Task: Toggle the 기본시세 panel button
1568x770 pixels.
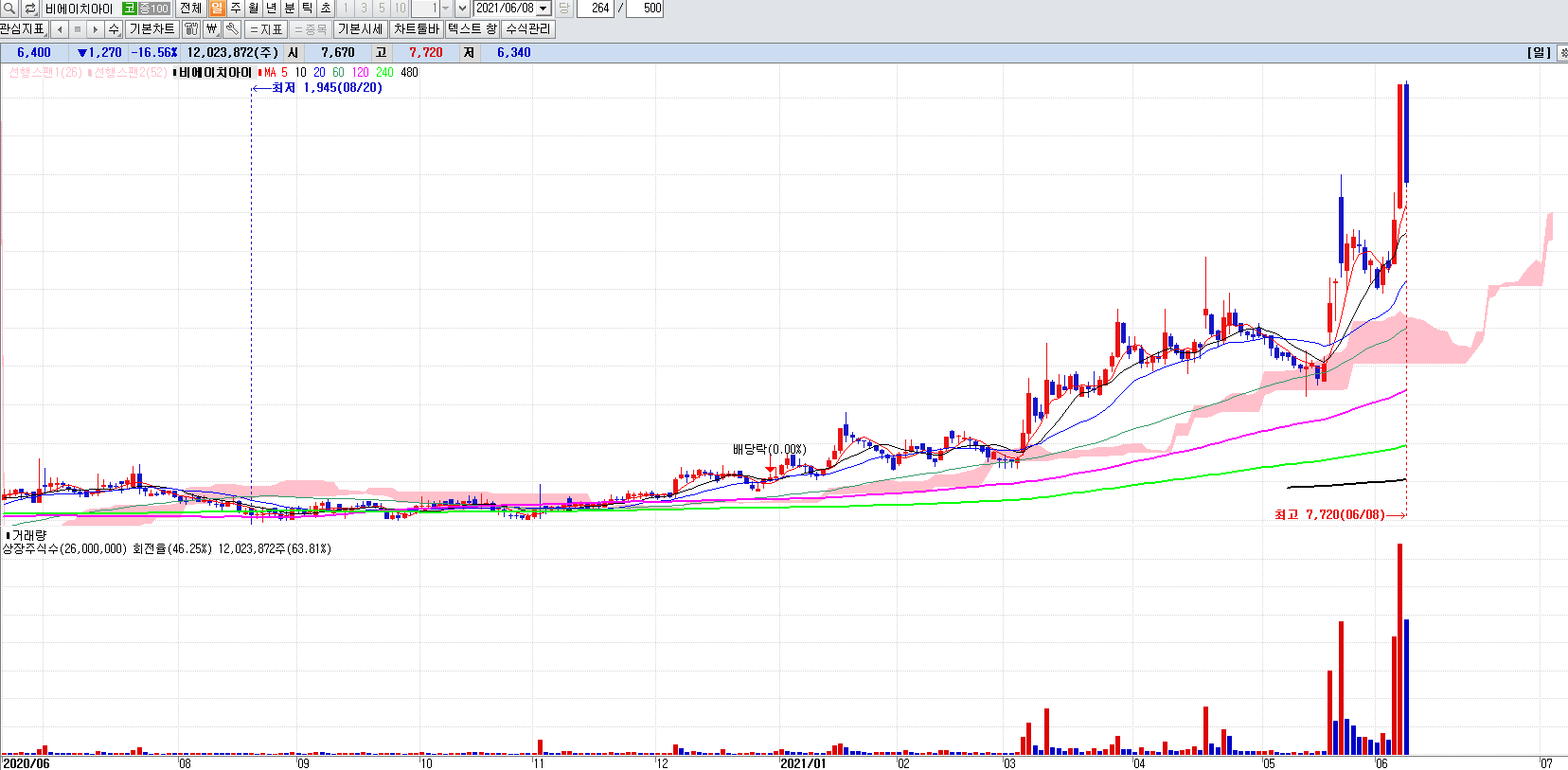Action: click(360, 29)
